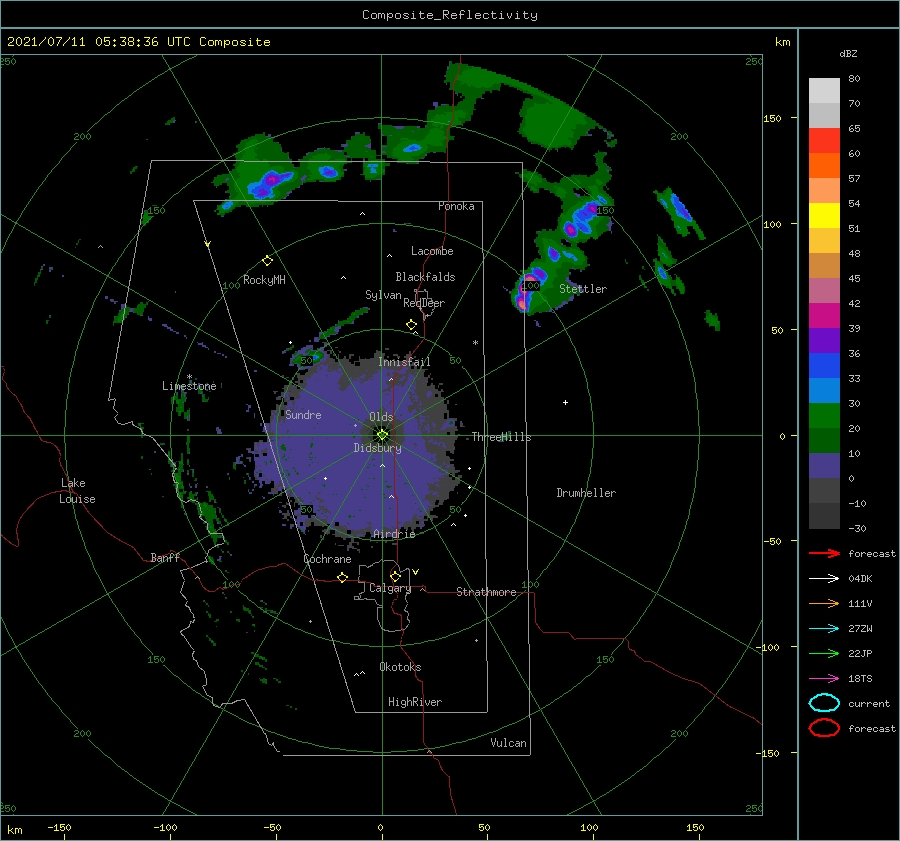
Task: Select the cyan current ellipse symbol
Action: (x=824, y=703)
